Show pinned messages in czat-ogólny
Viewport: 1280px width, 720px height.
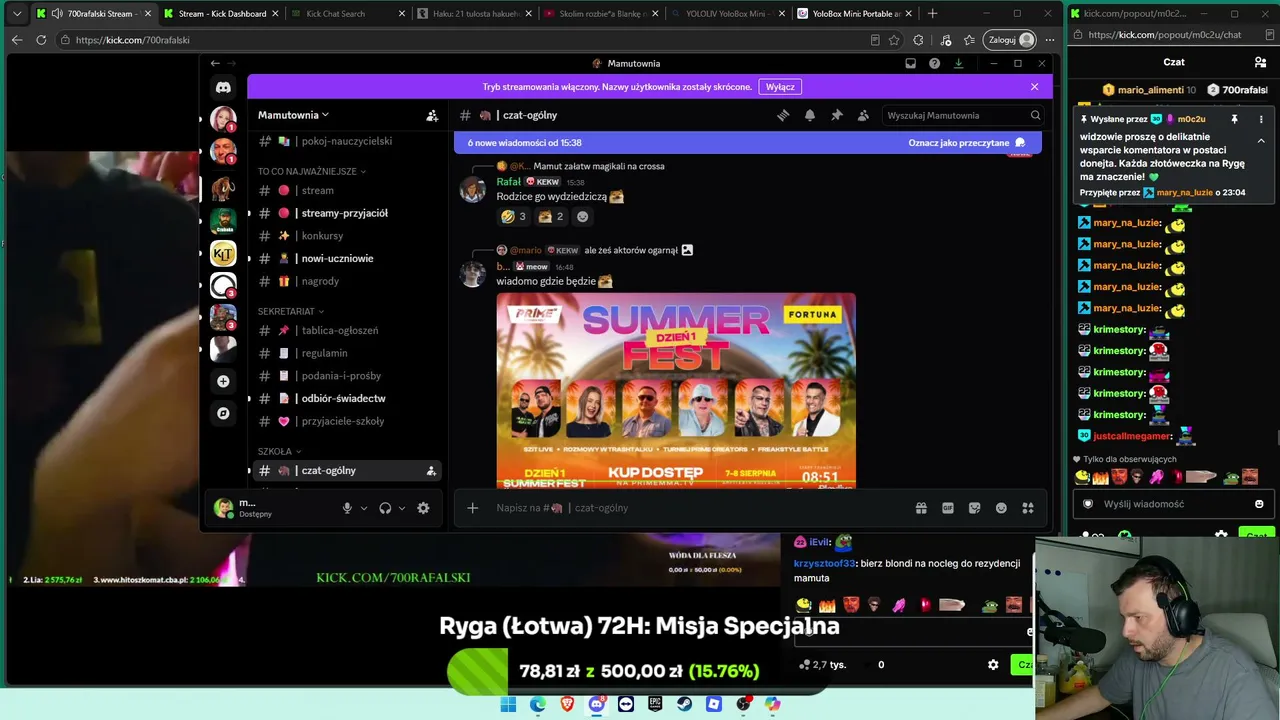click(837, 115)
